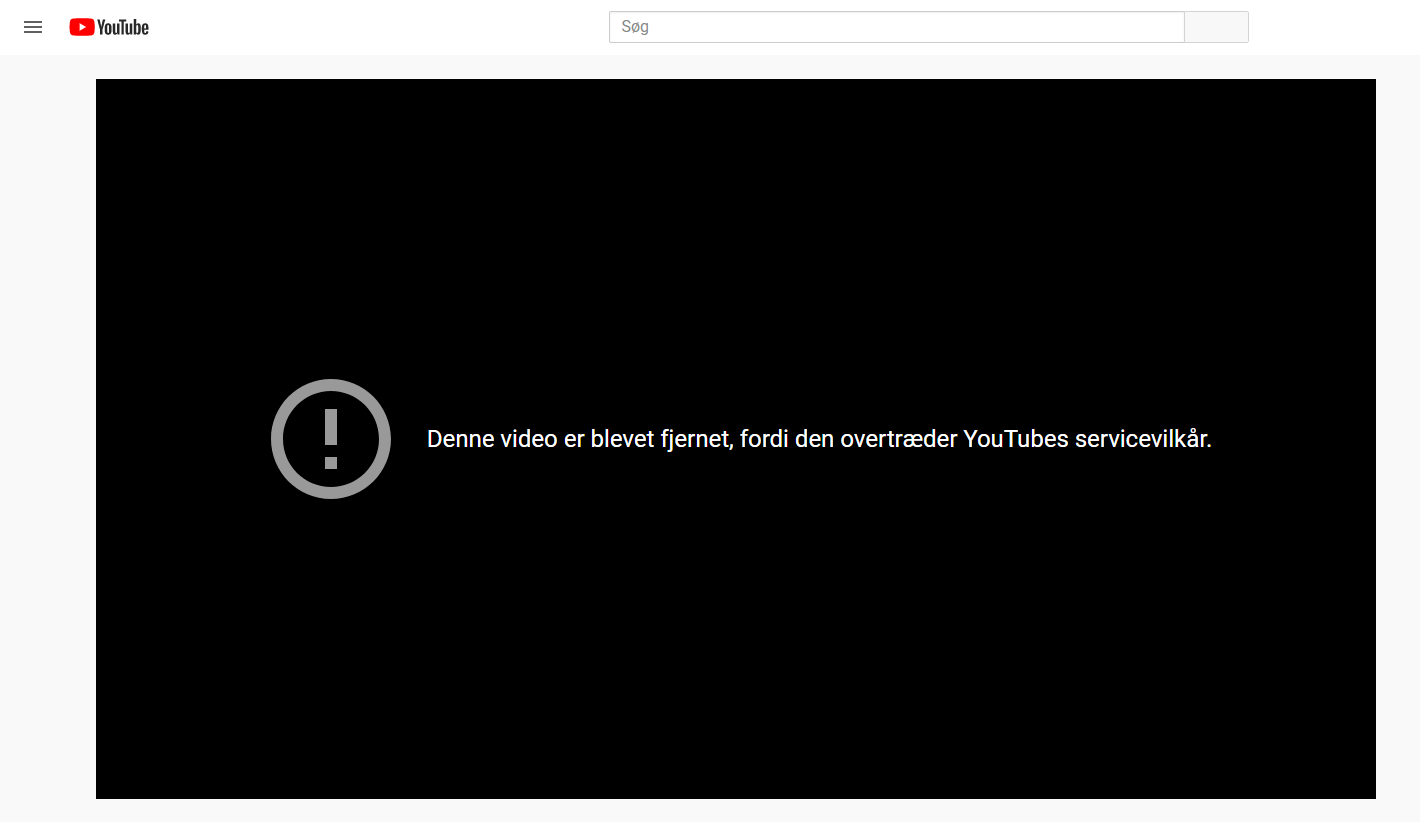Focus the Søg search field
Viewport: 1420px width, 822px height.
click(x=896, y=27)
